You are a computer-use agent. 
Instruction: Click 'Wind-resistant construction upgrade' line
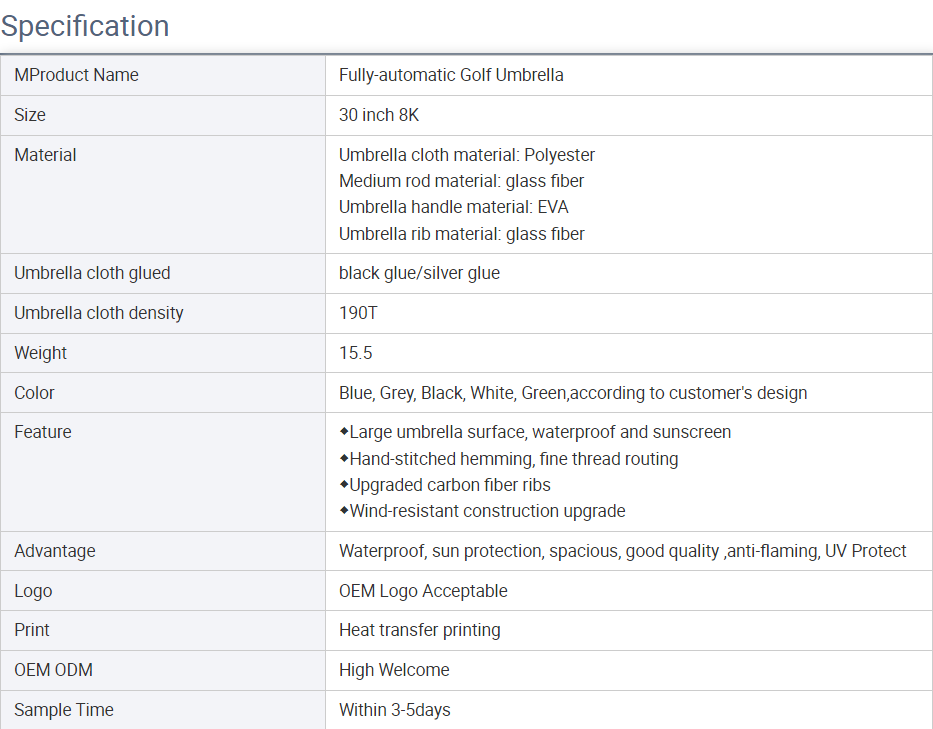coord(483,511)
